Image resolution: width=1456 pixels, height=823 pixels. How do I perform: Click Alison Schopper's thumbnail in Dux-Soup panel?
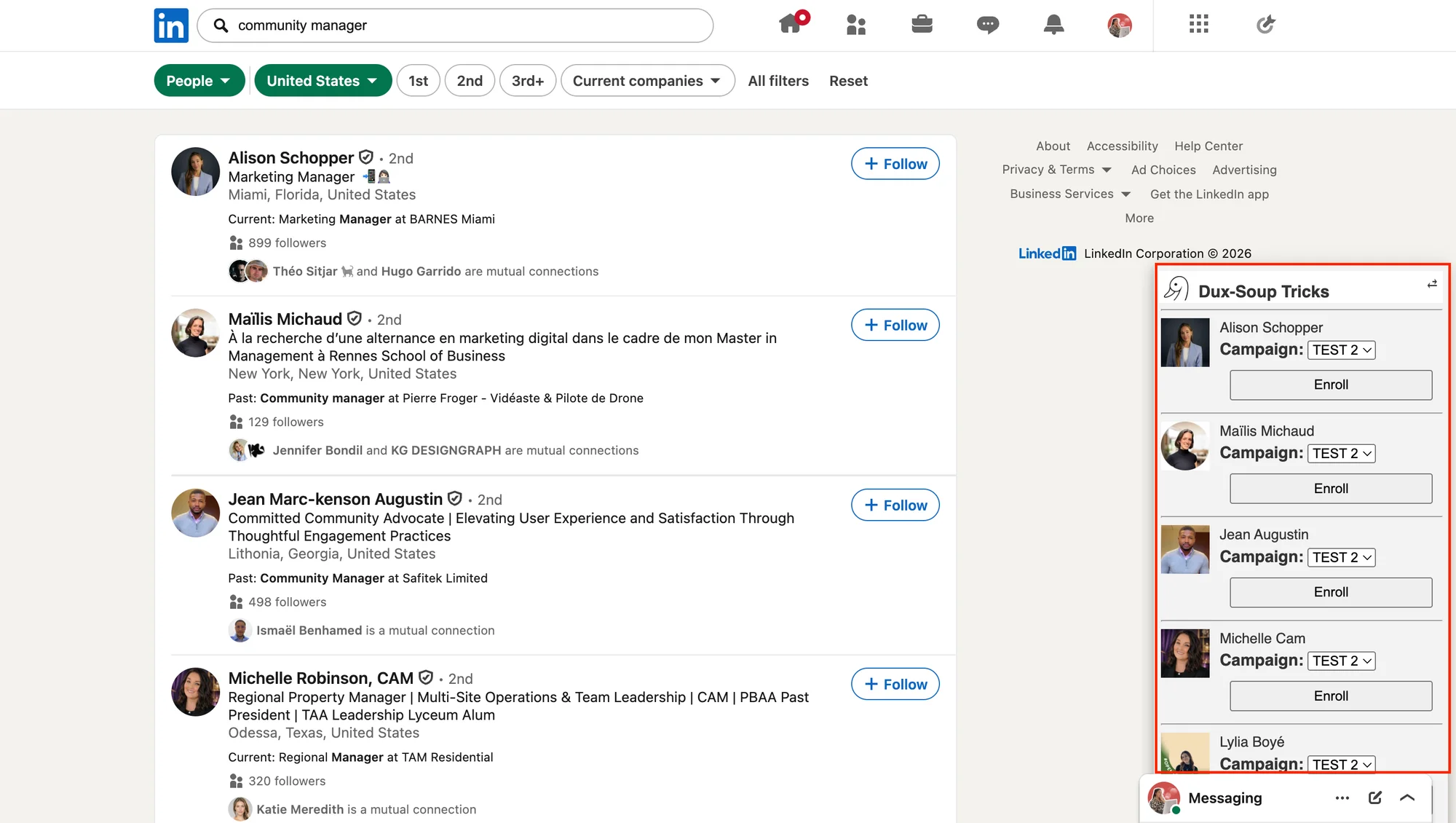tap(1185, 342)
